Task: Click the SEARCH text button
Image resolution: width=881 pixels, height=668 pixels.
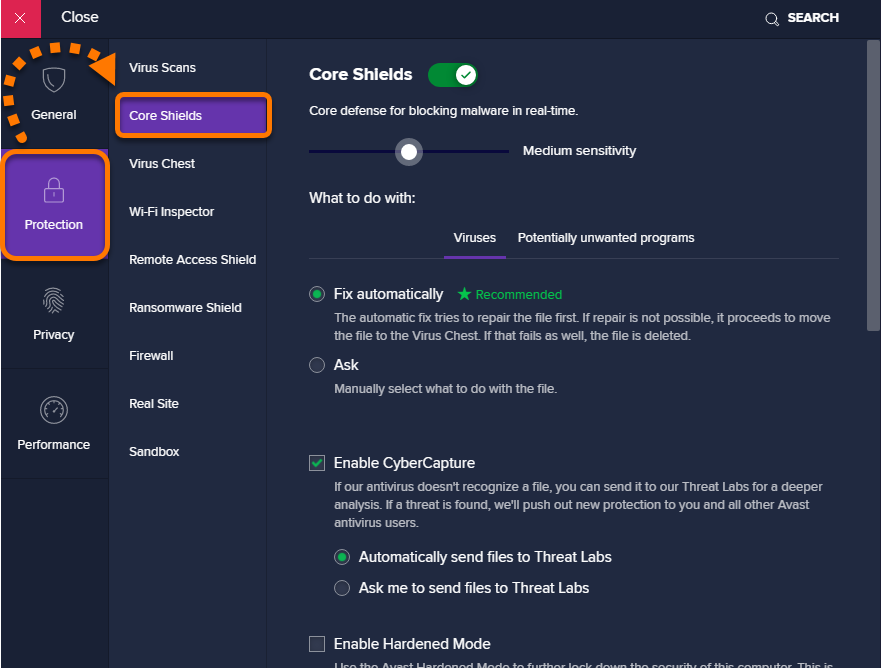Action: coord(813,18)
